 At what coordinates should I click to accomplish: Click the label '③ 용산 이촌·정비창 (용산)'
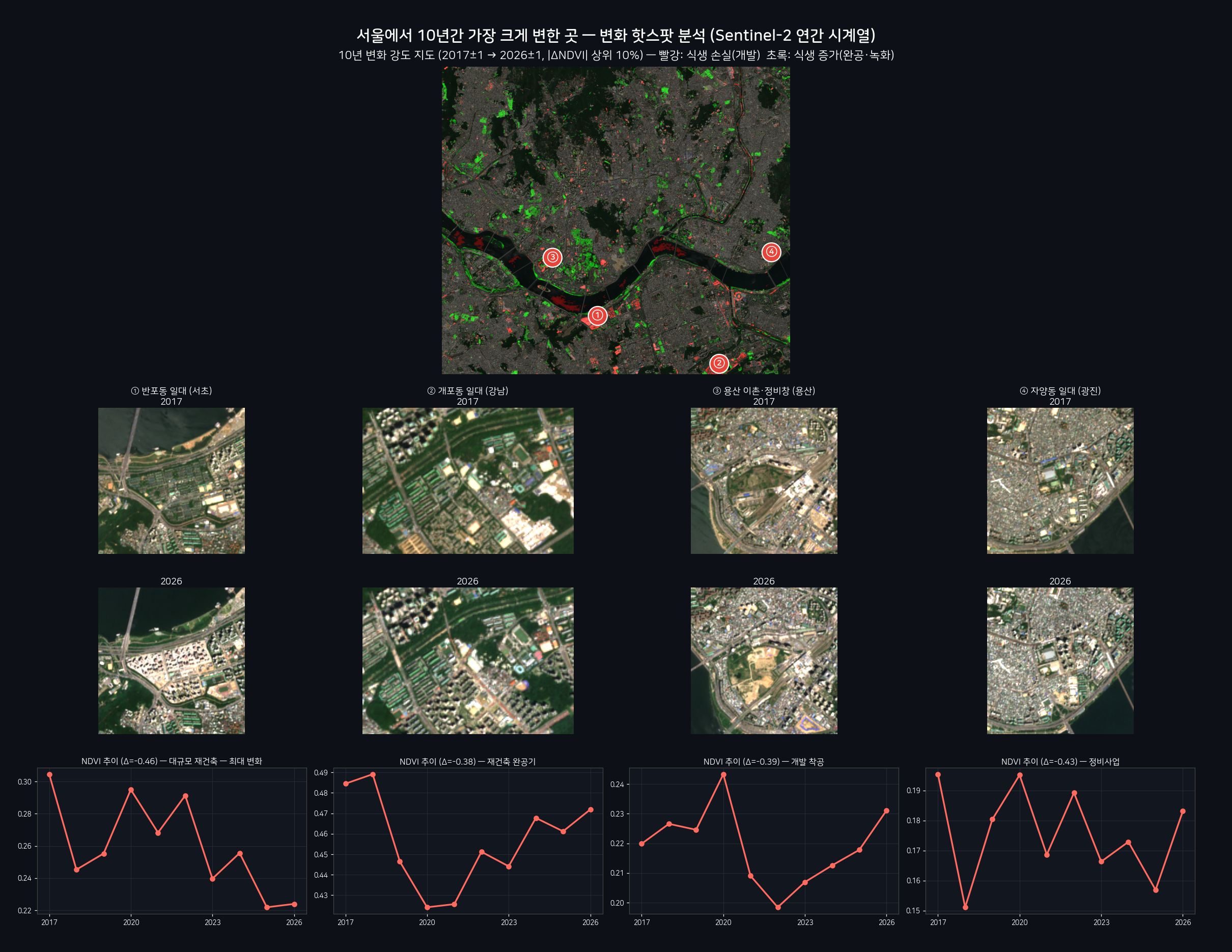(764, 391)
